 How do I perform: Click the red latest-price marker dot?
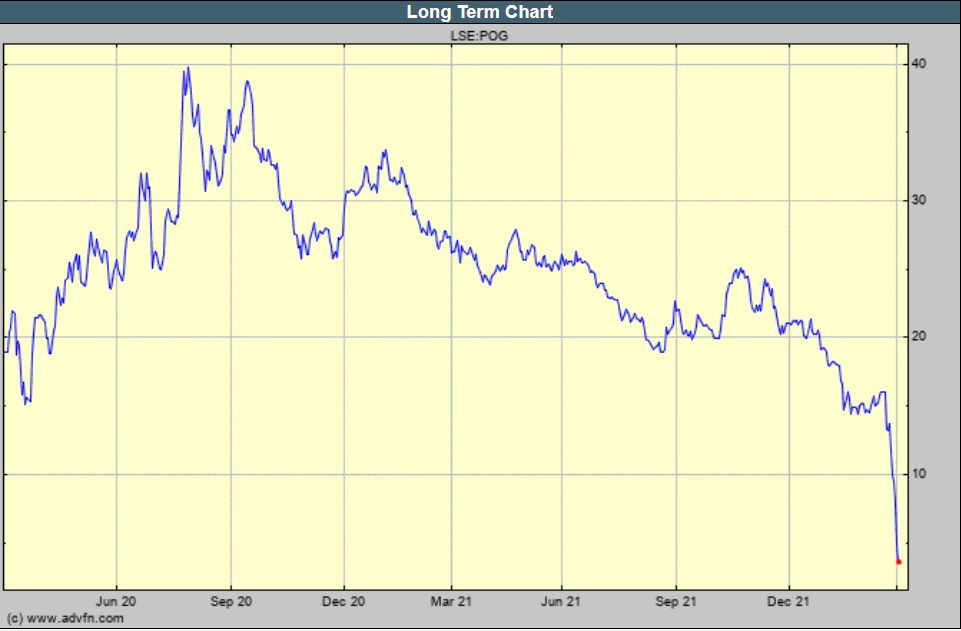point(899,562)
